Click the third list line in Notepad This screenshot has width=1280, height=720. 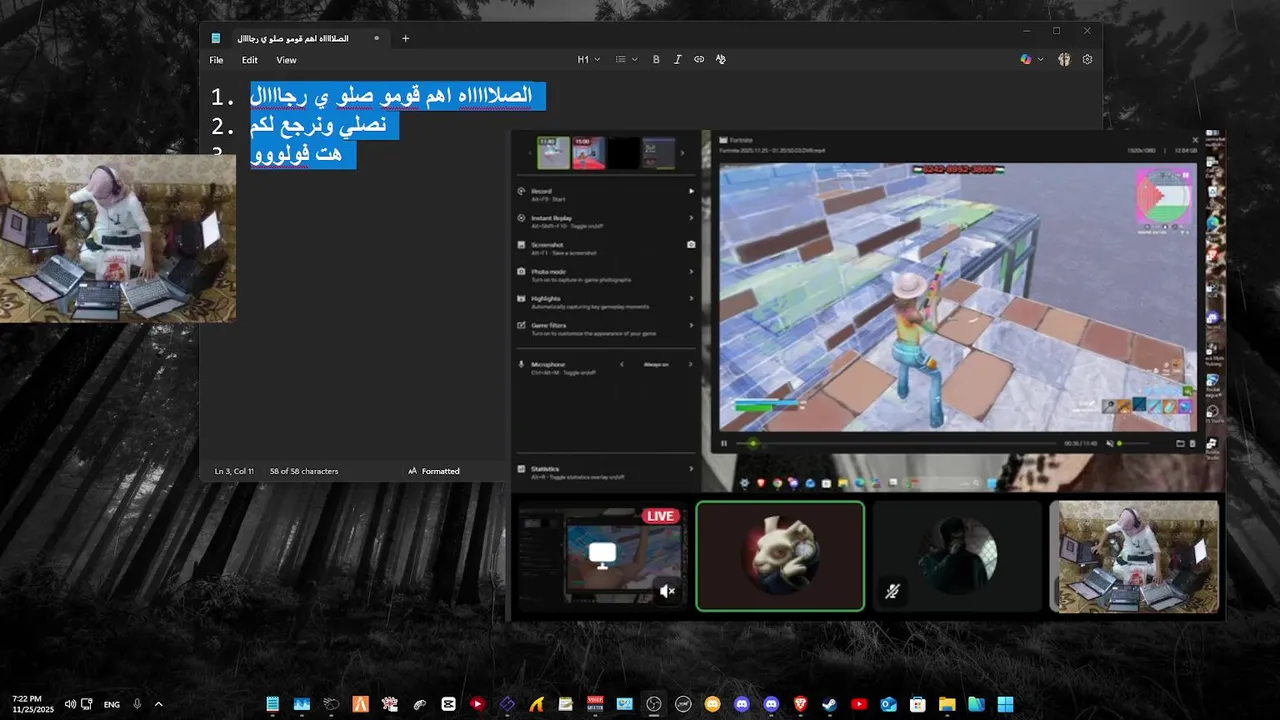pos(303,154)
